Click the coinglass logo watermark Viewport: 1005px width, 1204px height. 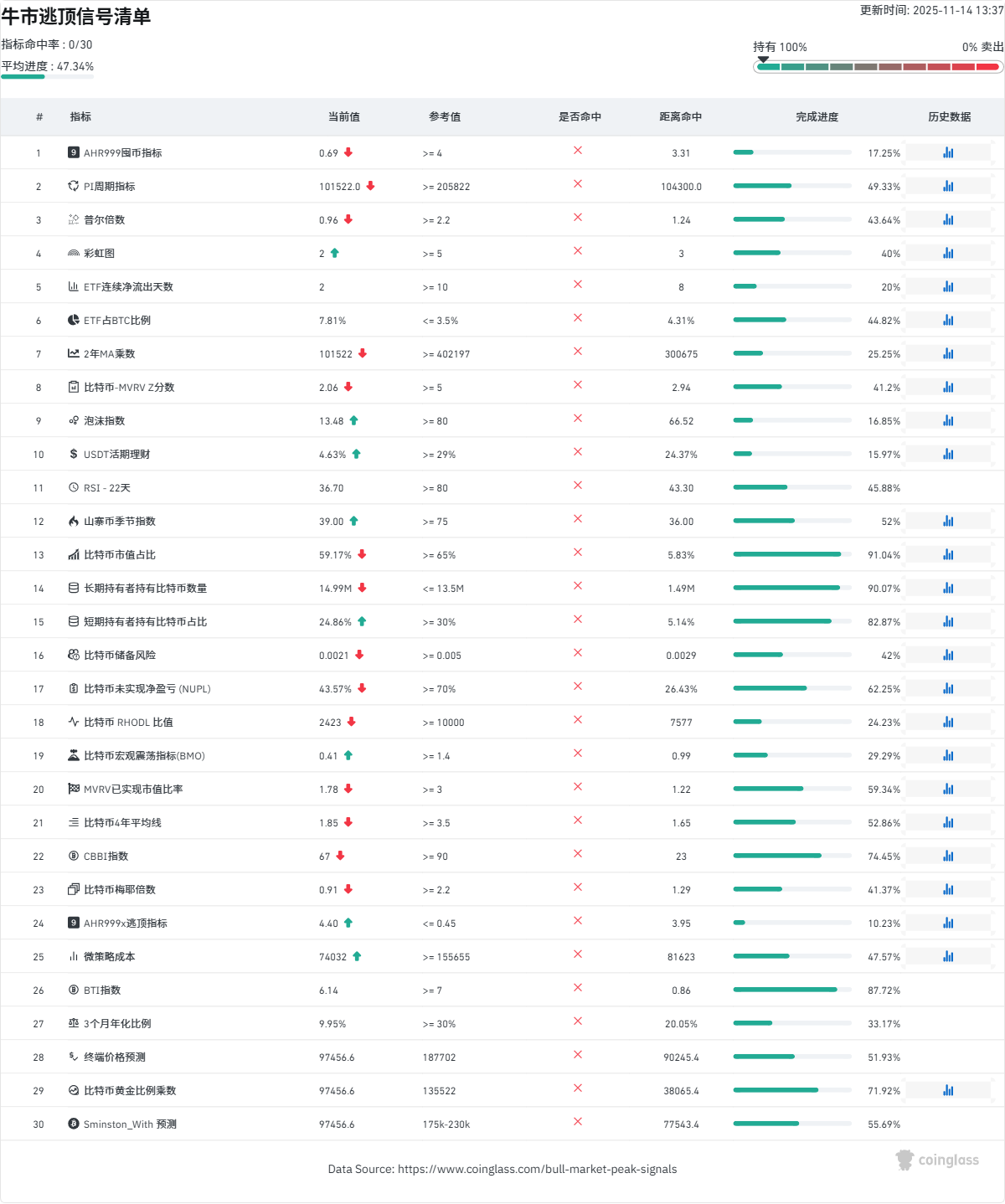[x=937, y=1160]
